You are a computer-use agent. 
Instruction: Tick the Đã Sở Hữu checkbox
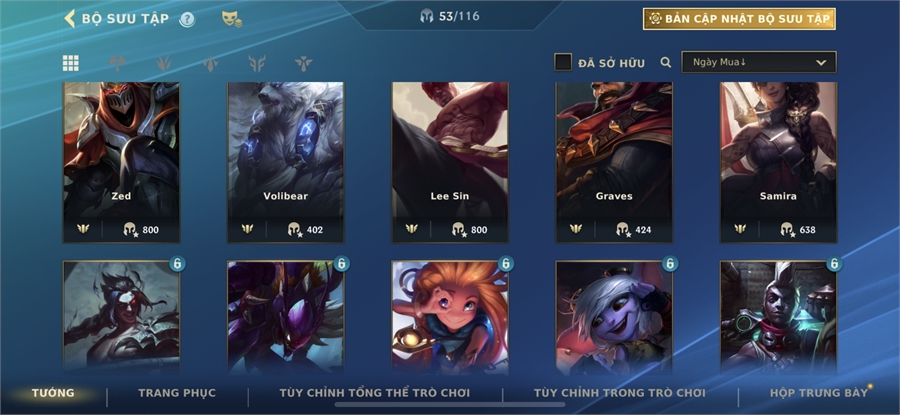point(563,63)
